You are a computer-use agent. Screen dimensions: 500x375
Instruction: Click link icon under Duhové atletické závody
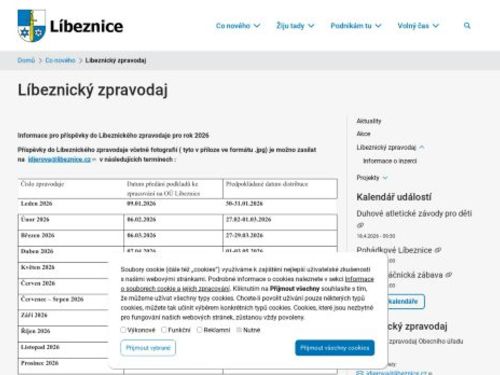click(x=360, y=225)
